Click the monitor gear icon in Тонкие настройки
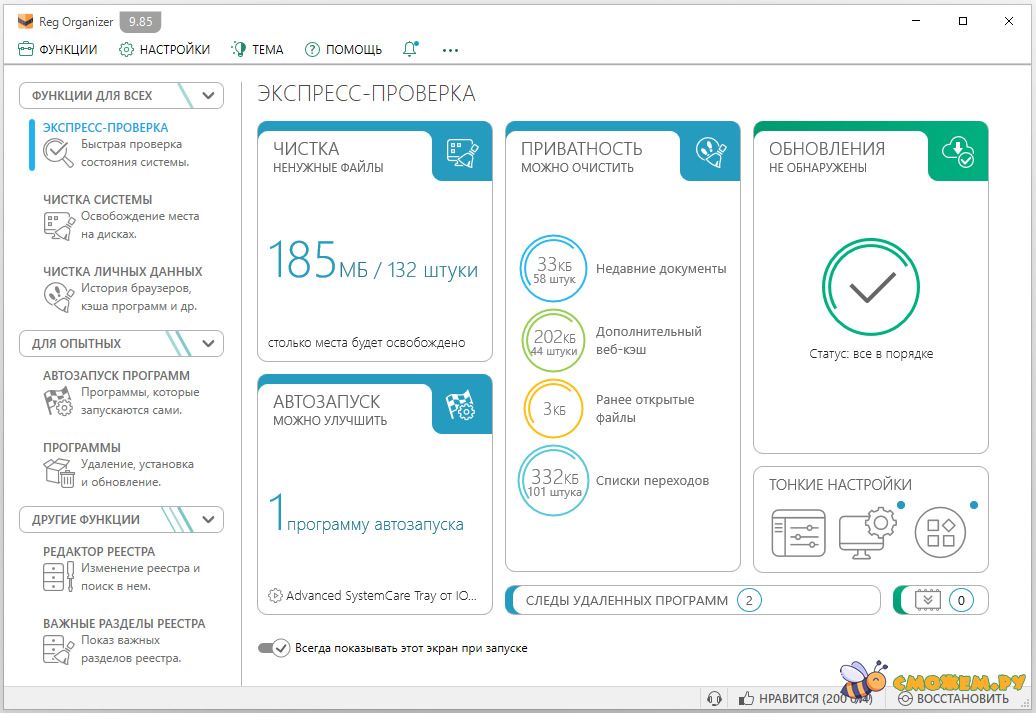 click(866, 531)
